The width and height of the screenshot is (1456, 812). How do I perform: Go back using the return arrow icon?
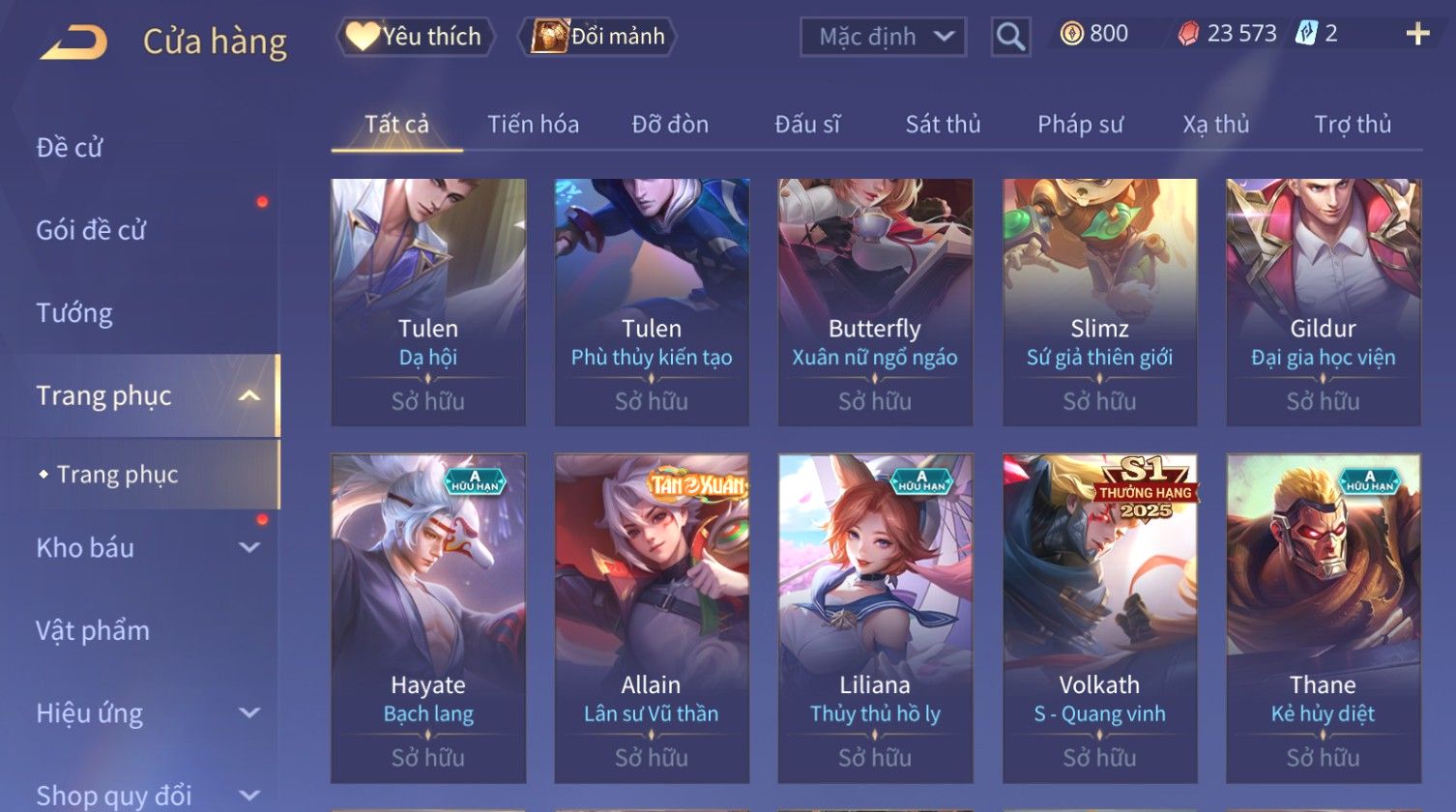coord(73,42)
